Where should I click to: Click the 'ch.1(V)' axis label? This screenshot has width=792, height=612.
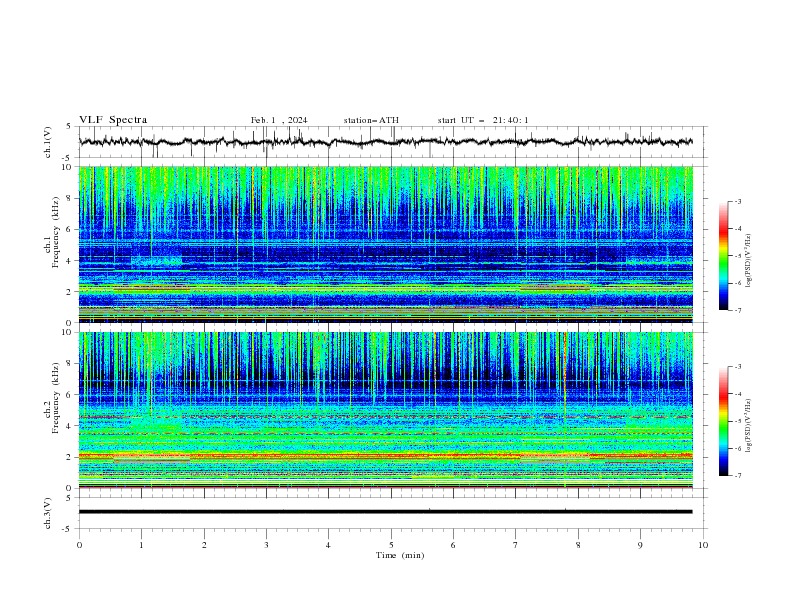(x=48, y=142)
